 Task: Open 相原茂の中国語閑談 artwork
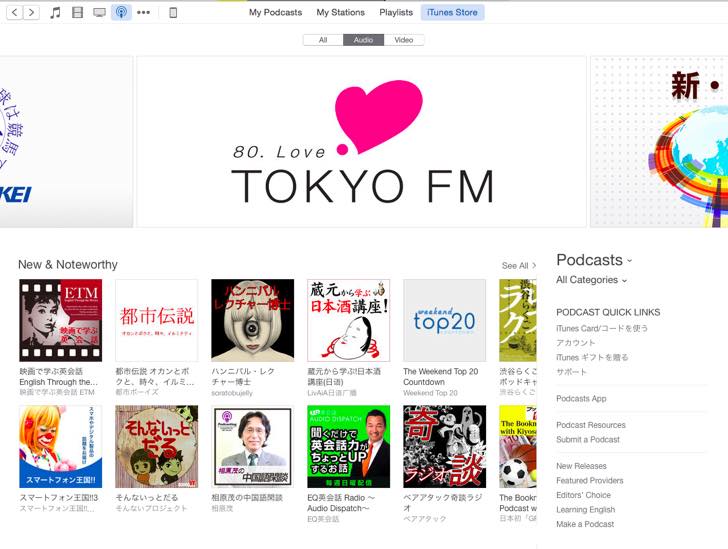point(253,447)
